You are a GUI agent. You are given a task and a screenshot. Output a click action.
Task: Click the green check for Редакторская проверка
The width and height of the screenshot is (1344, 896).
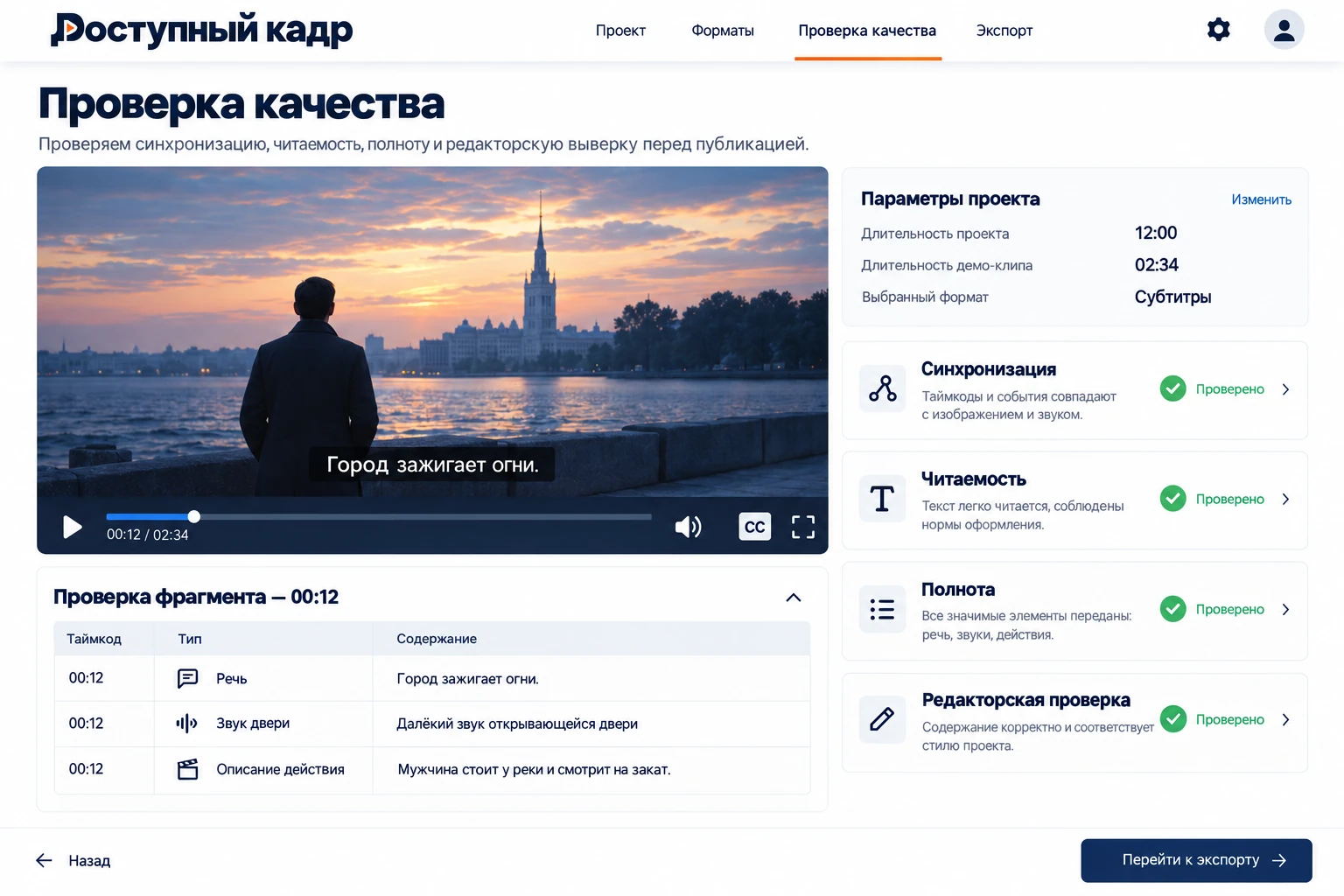coord(1172,719)
